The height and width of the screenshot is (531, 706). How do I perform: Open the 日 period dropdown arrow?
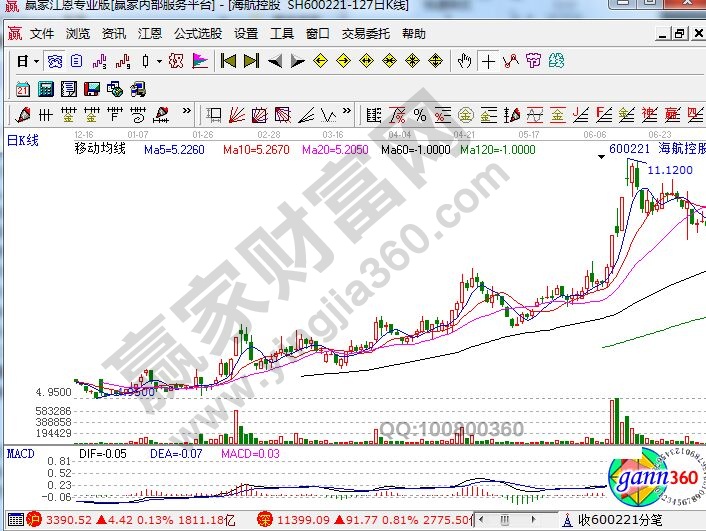pyautogui.click(x=35, y=62)
